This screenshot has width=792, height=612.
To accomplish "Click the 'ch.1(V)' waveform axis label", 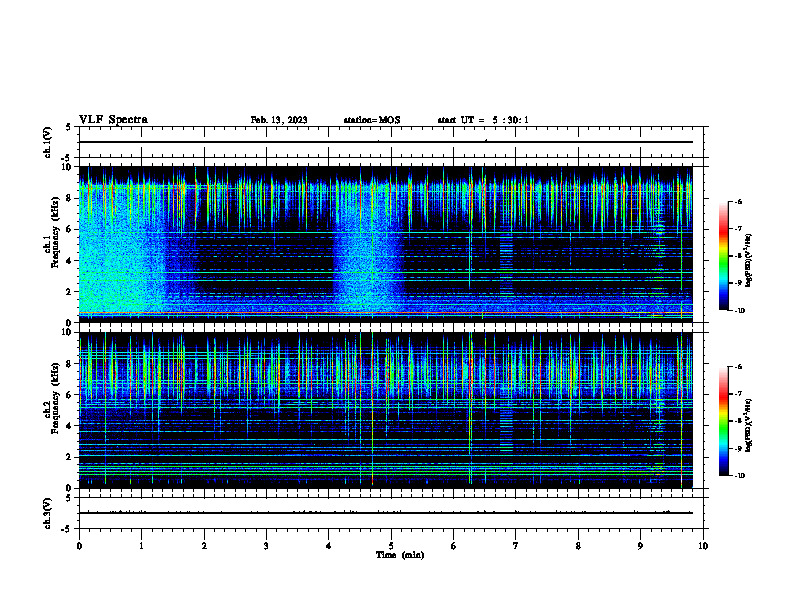I will (x=47, y=142).
